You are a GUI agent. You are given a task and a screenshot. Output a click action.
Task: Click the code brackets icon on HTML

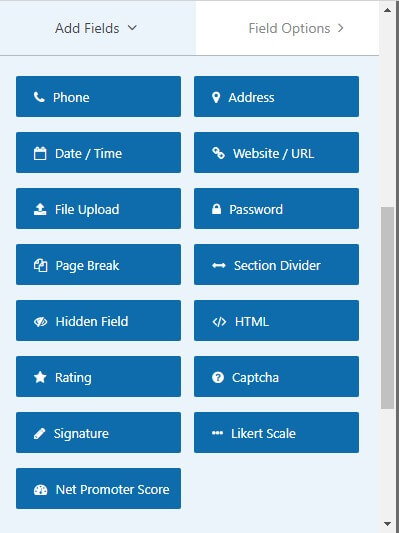coord(219,322)
